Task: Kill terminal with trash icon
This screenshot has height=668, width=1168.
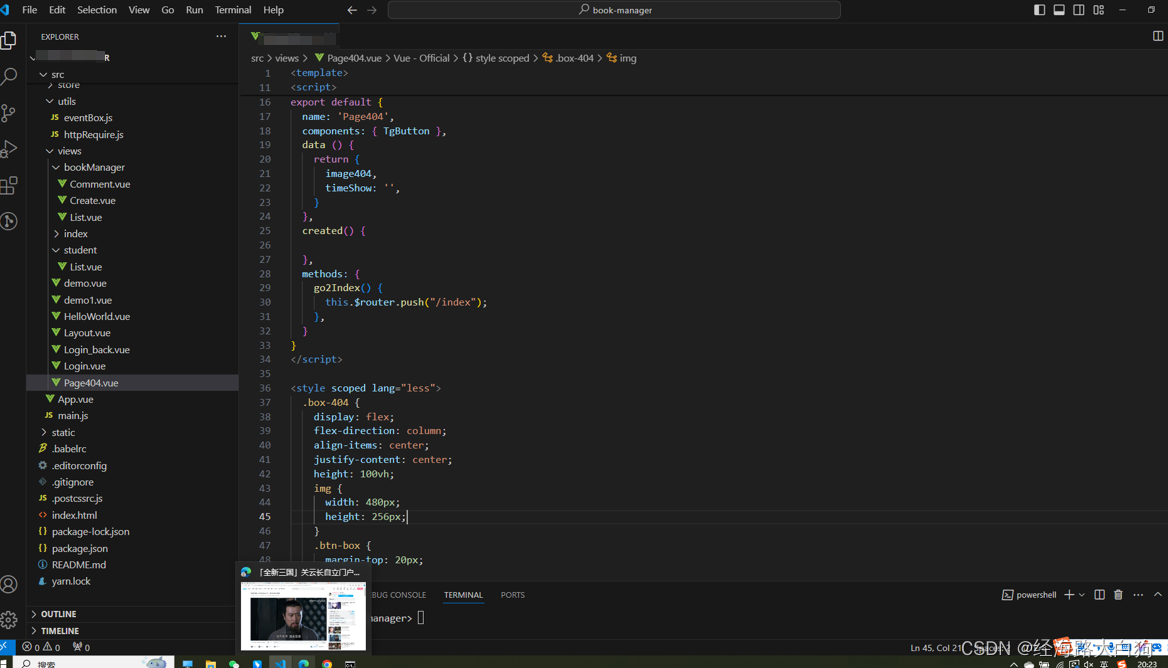Action: point(1118,594)
